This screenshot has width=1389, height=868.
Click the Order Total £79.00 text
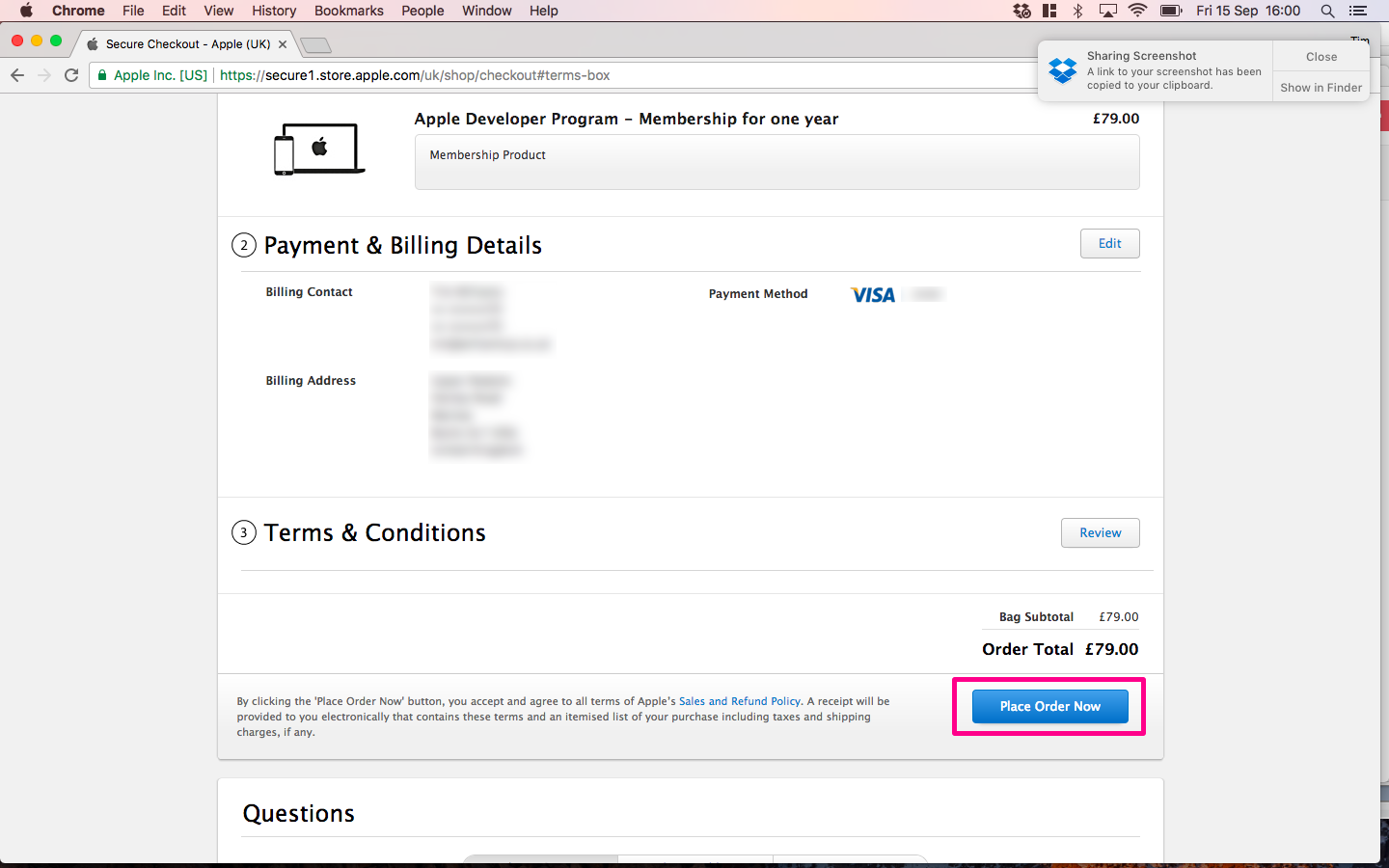pos(1060,649)
